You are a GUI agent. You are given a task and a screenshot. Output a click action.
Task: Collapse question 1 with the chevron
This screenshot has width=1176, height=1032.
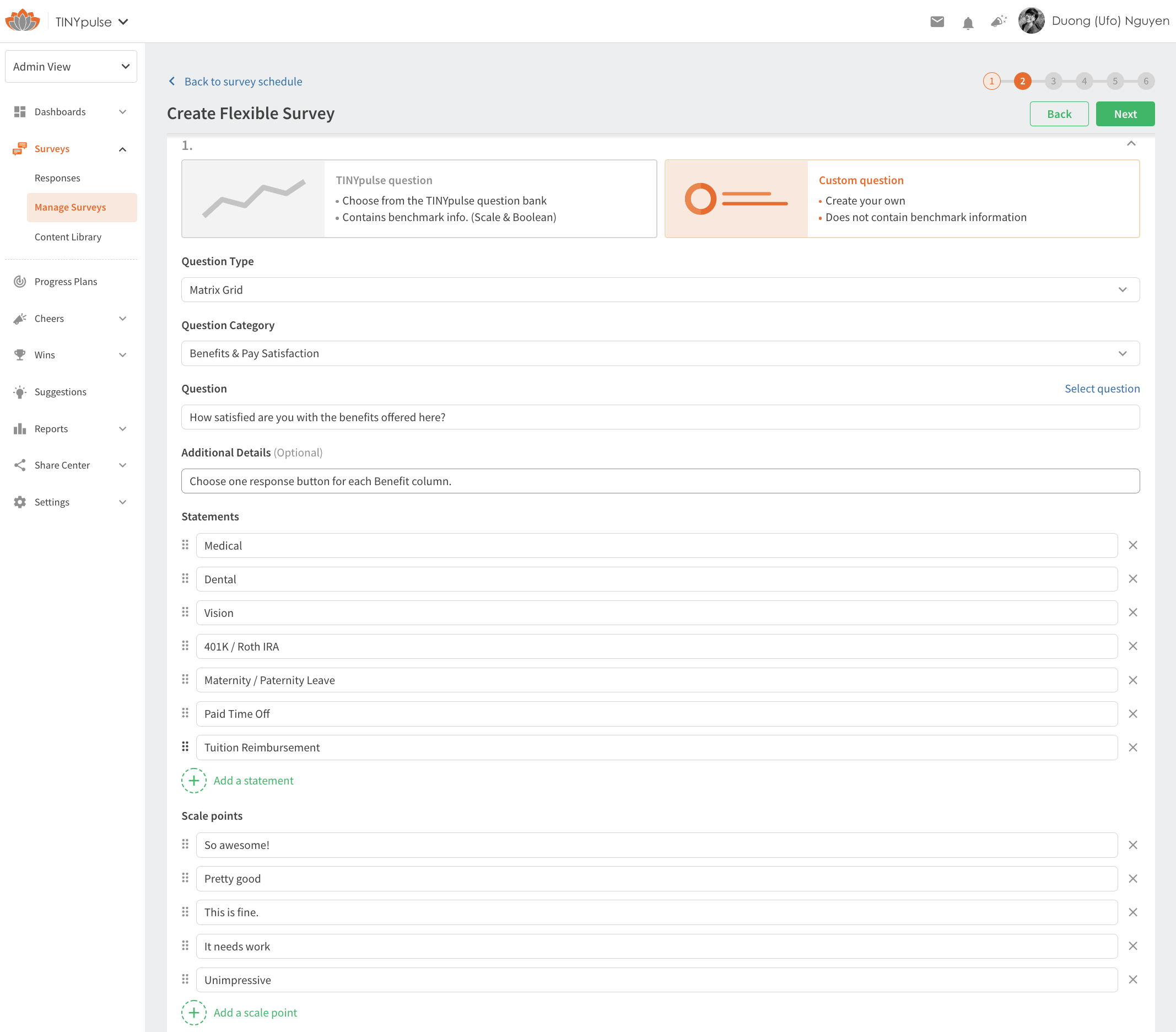1131,144
